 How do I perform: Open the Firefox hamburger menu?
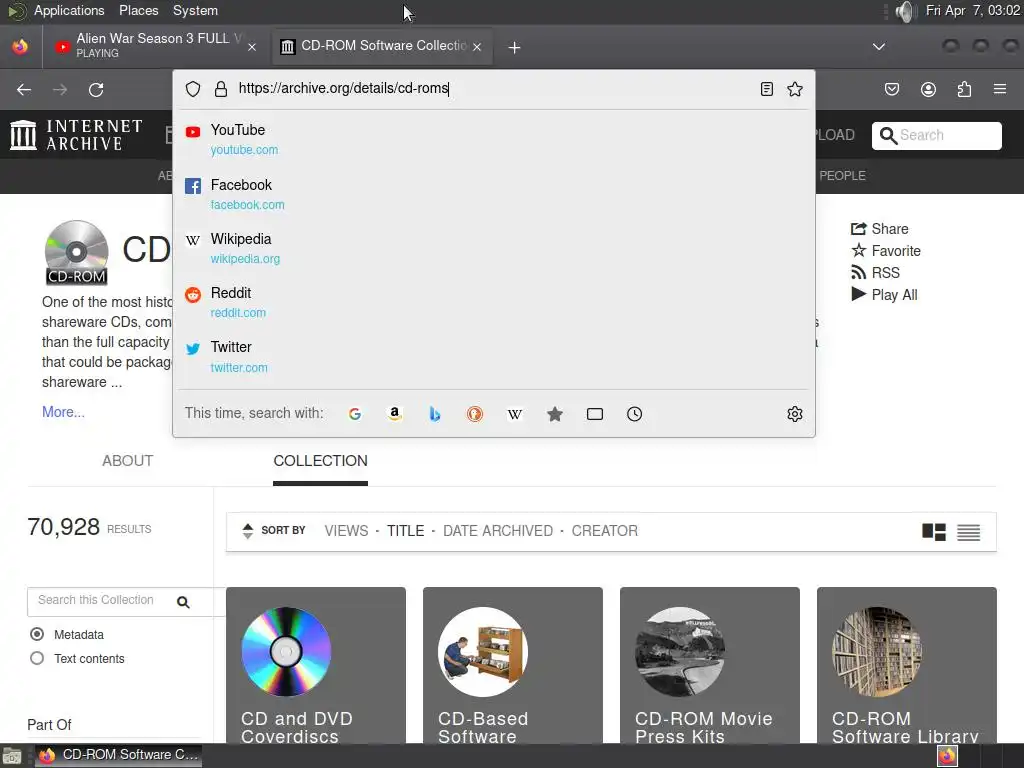click(1000, 89)
